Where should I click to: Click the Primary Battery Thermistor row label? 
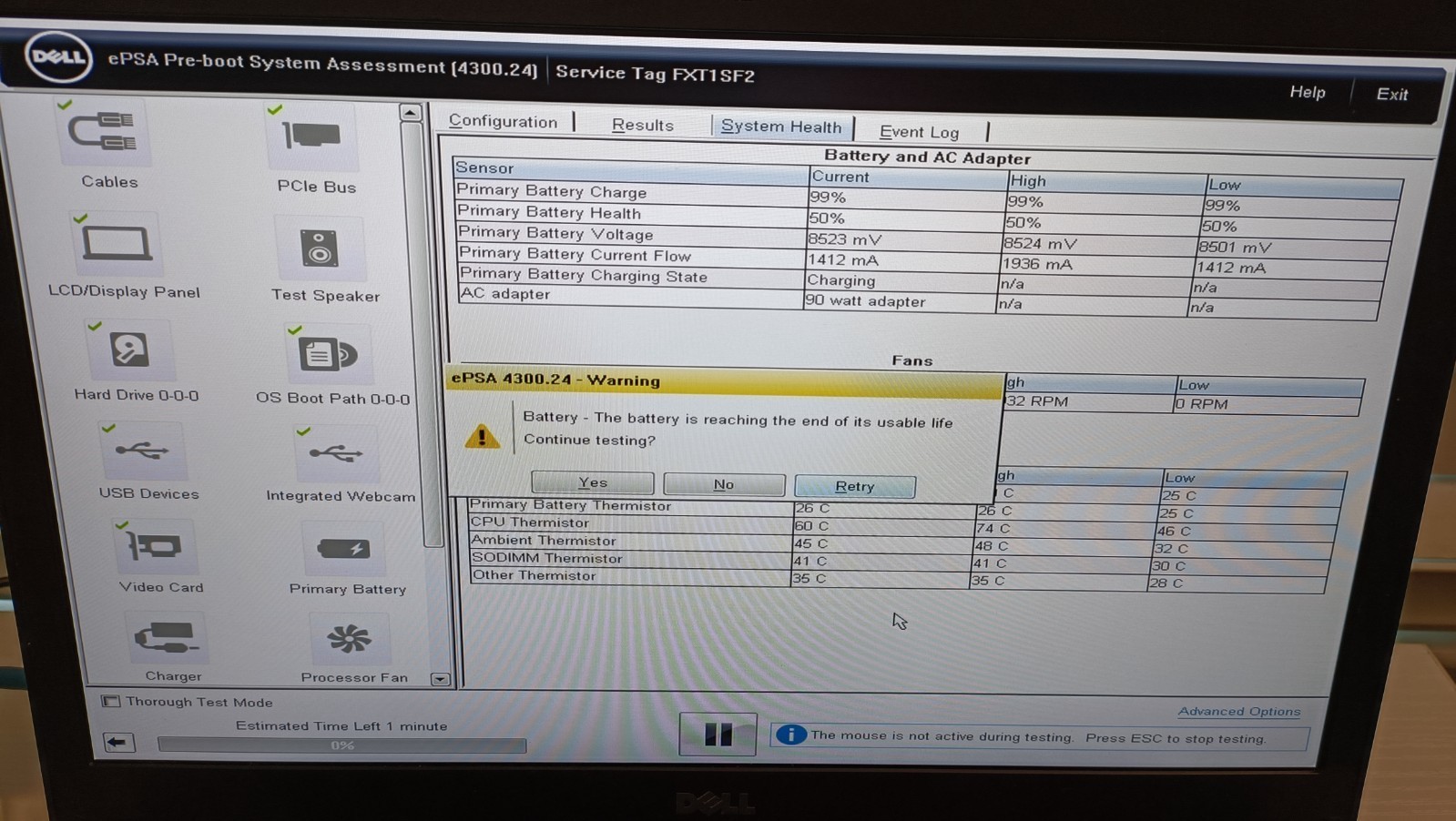coord(571,505)
